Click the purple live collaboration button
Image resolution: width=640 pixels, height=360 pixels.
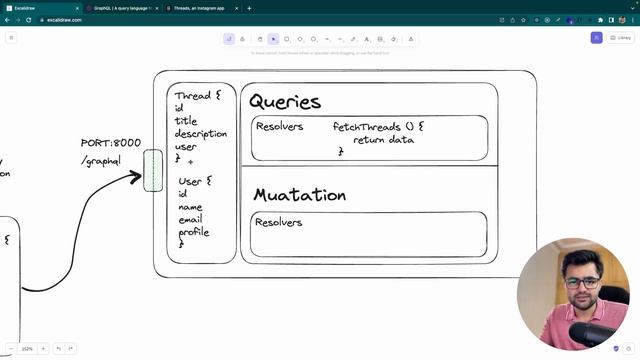click(x=596, y=38)
